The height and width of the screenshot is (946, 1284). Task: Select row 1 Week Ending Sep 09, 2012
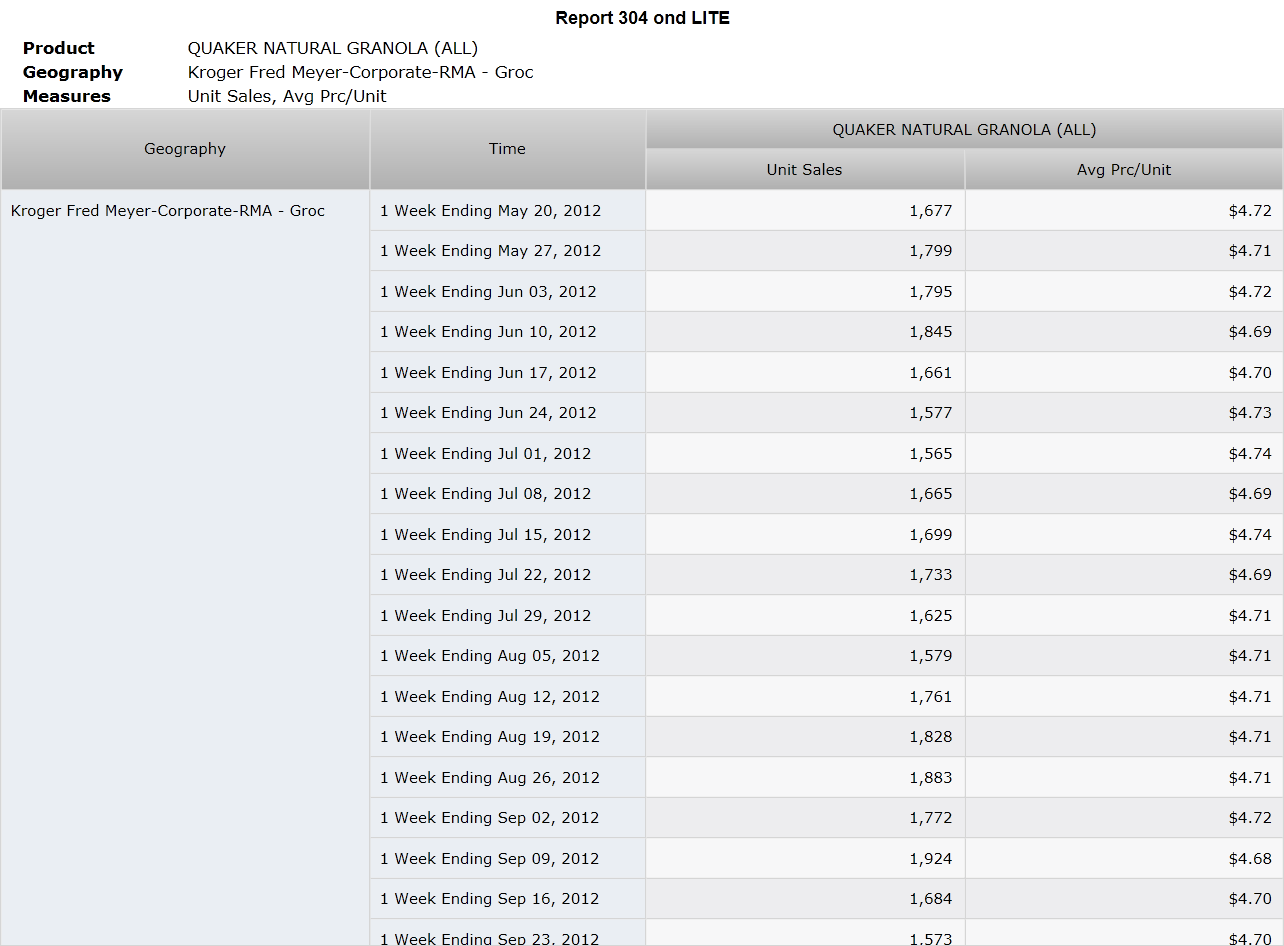coord(508,859)
